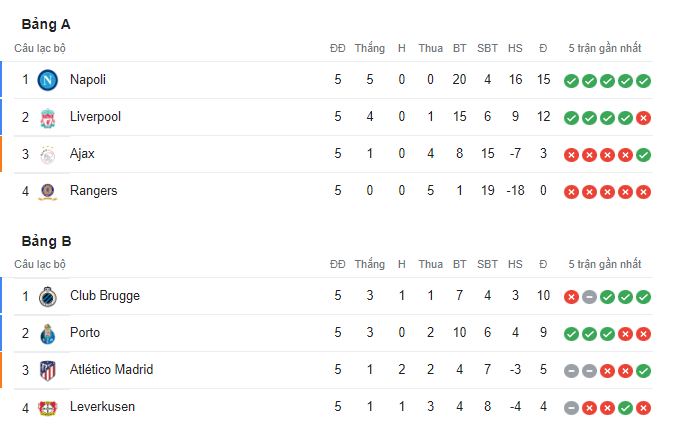Click the Atlético Madrid crest
Screen dimensions: 675x433
pyautogui.click(x=48, y=371)
